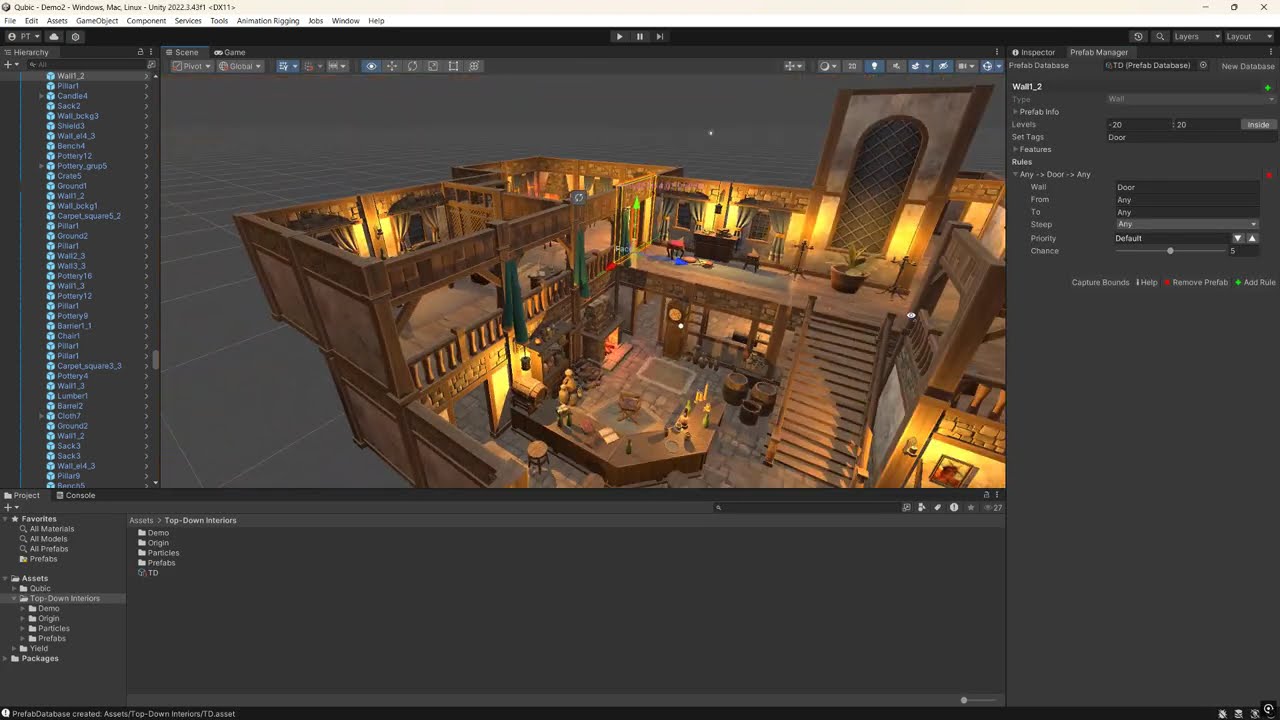Click the priority down arrow button
Image resolution: width=1280 pixels, height=720 pixels.
(x=1238, y=238)
